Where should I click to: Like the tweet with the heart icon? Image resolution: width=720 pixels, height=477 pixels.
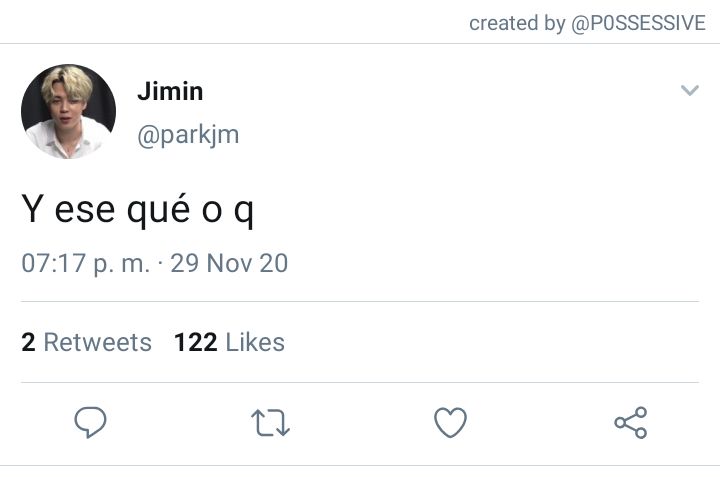(x=450, y=422)
